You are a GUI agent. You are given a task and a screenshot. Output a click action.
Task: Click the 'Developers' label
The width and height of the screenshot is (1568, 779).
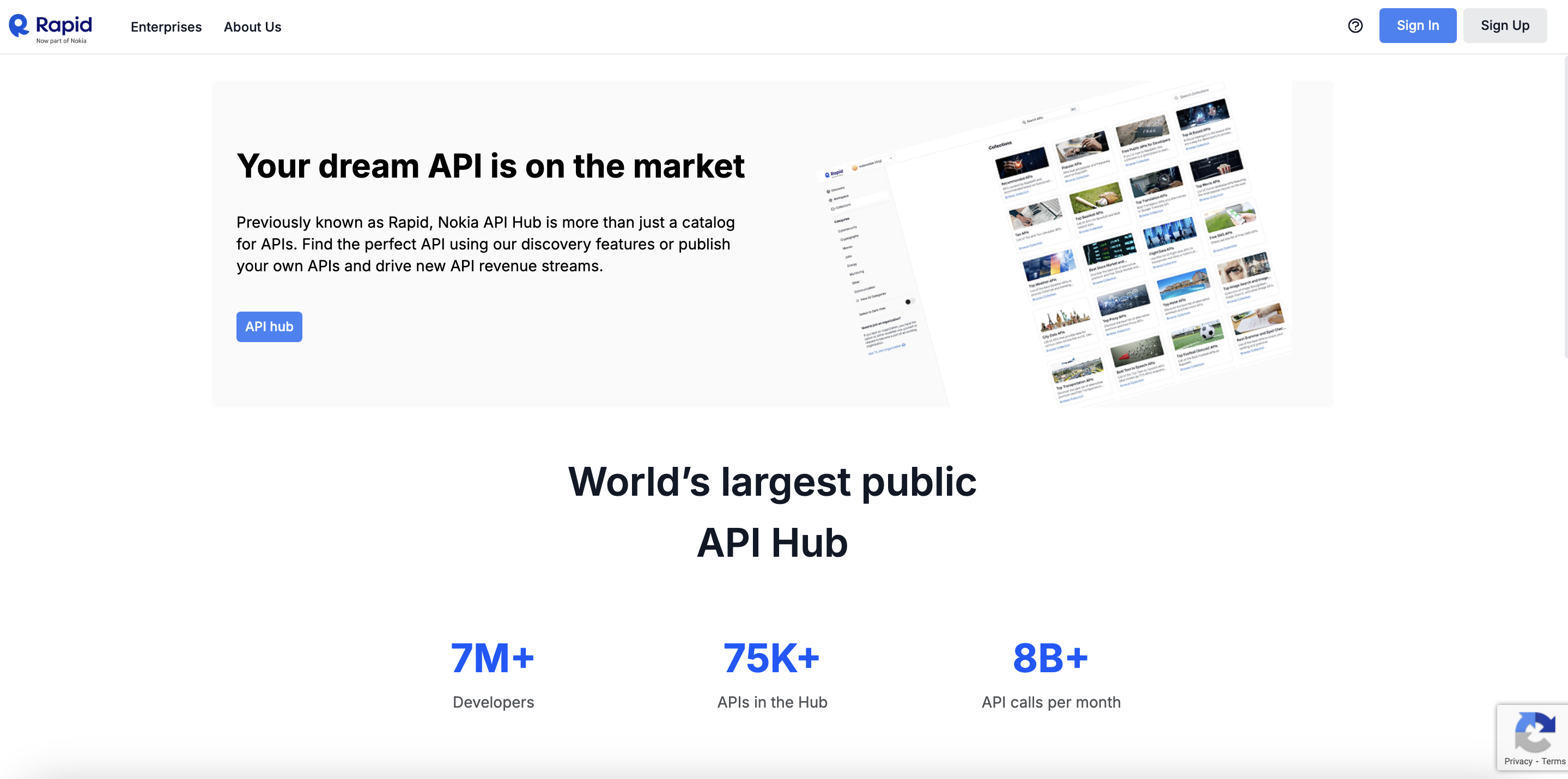[493, 702]
